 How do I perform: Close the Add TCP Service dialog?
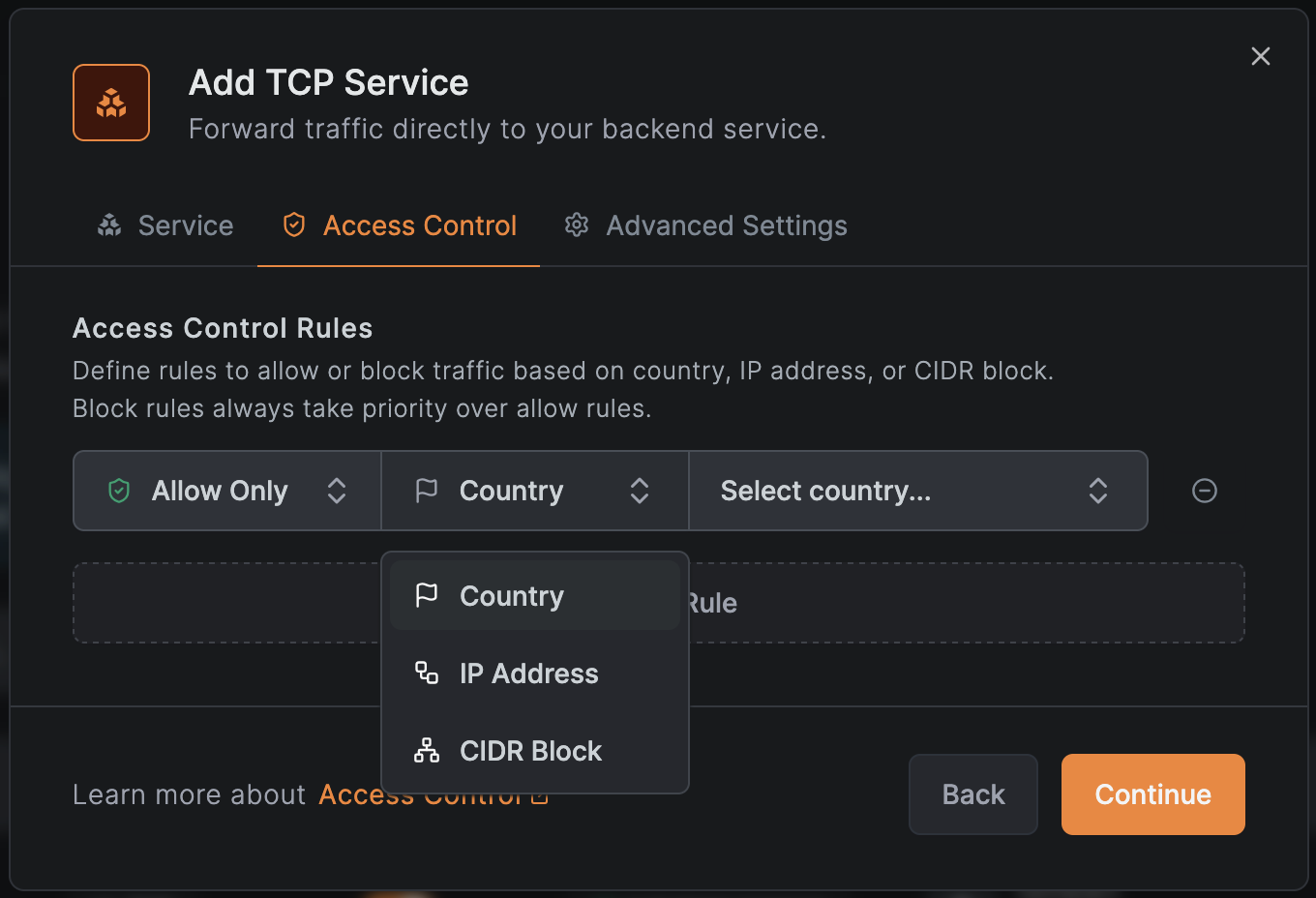tap(1260, 56)
